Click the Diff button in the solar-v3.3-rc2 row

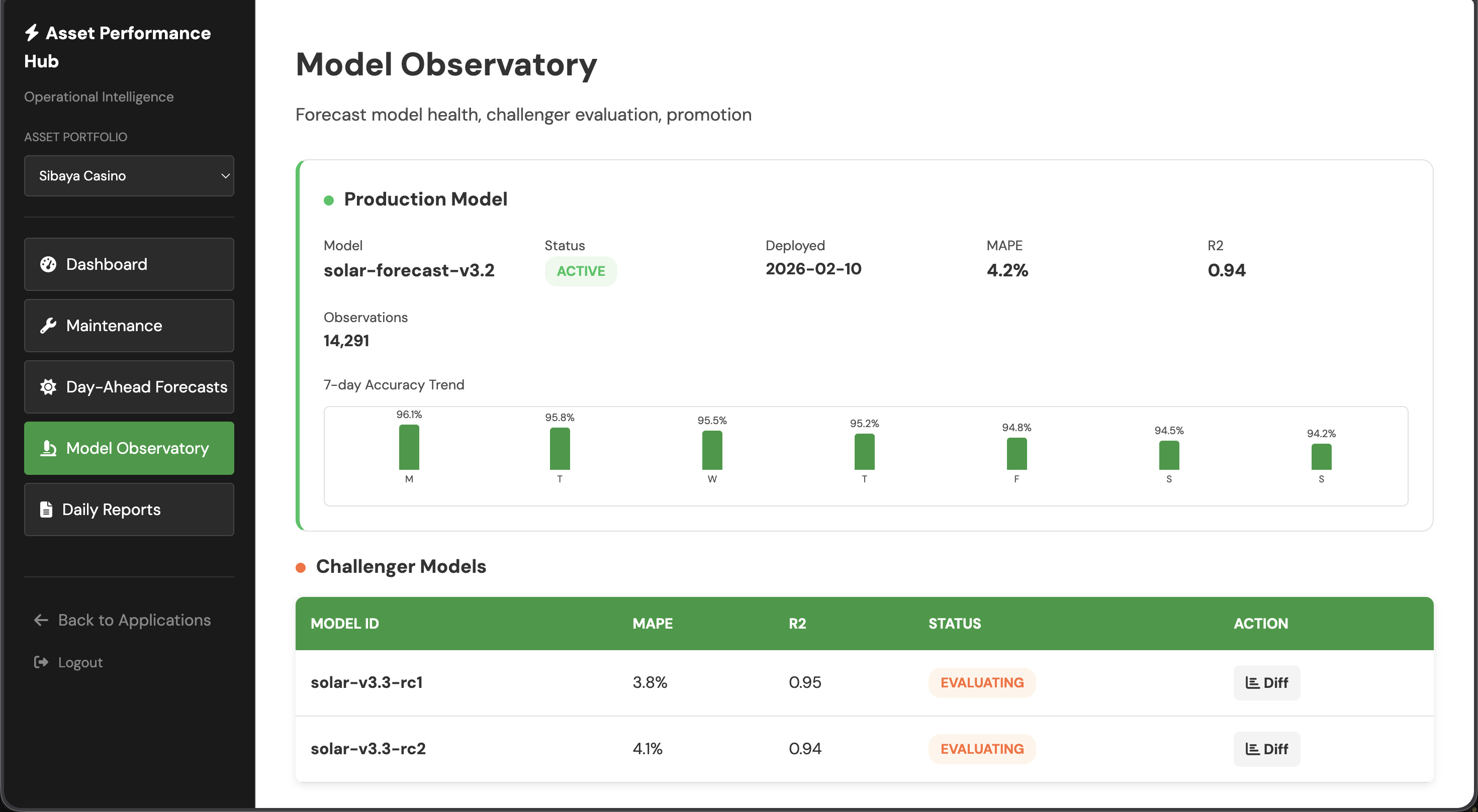[x=1267, y=749]
